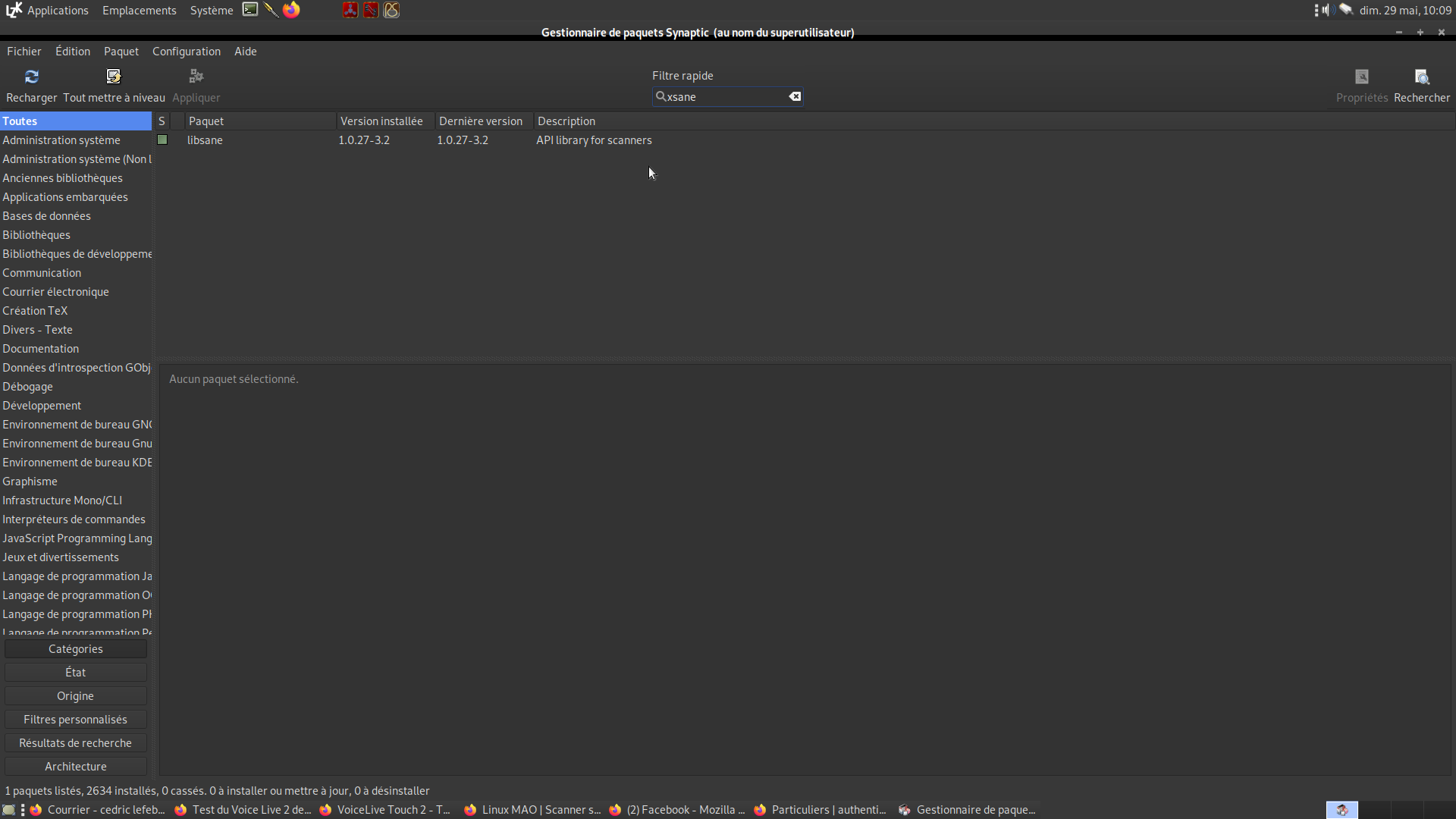Launch Firefox from the top panel

tap(291, 10)
